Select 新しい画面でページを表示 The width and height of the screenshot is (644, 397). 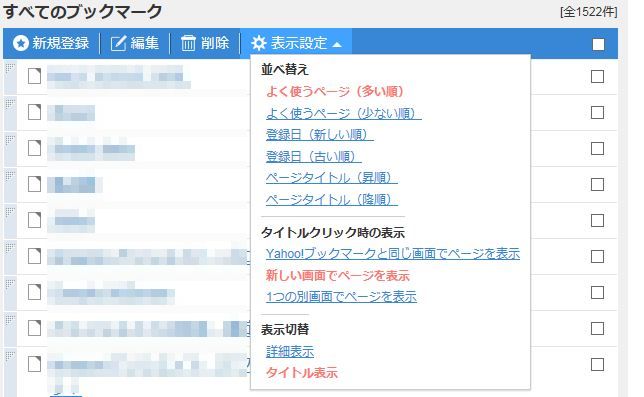pos(338,275)
